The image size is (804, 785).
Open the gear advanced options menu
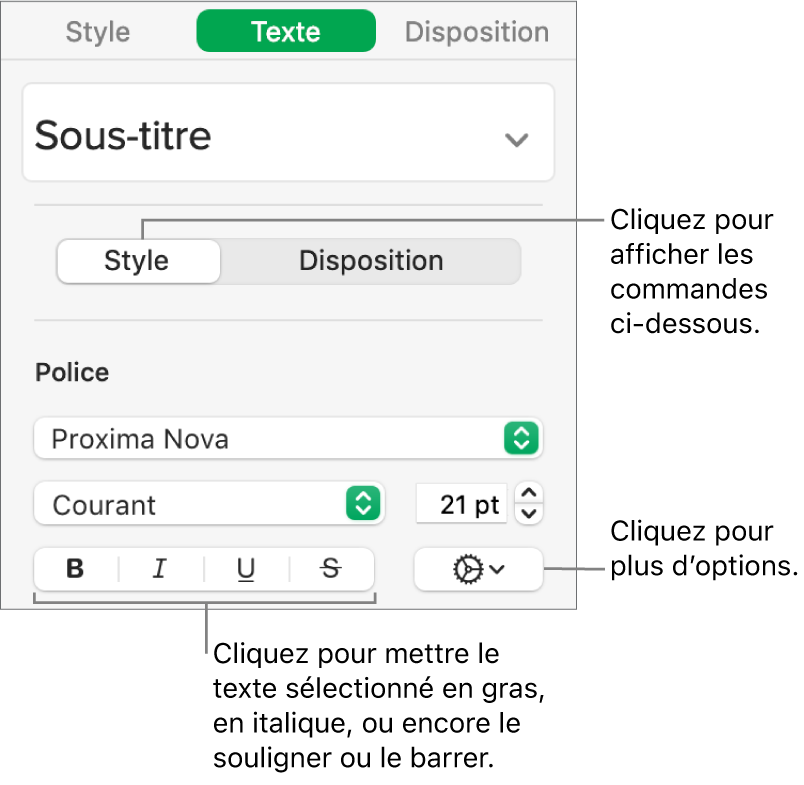478,569
